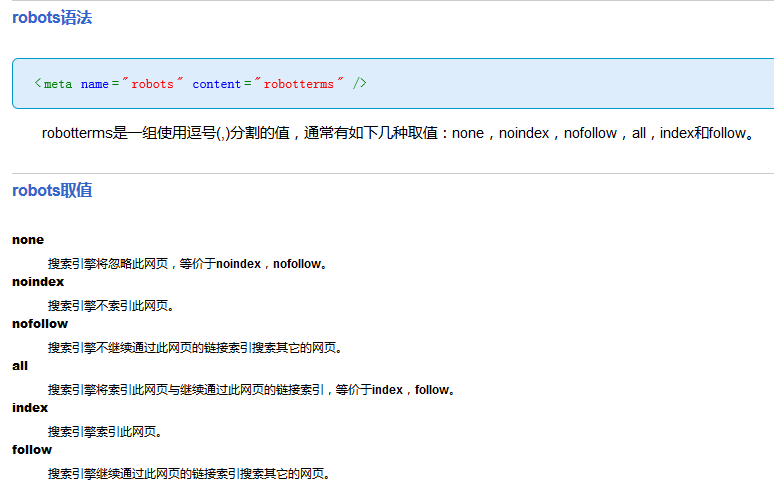Screen dimensions: 774x499
Task: Click the bold term 'nofollow'
Action: (40, 324)
